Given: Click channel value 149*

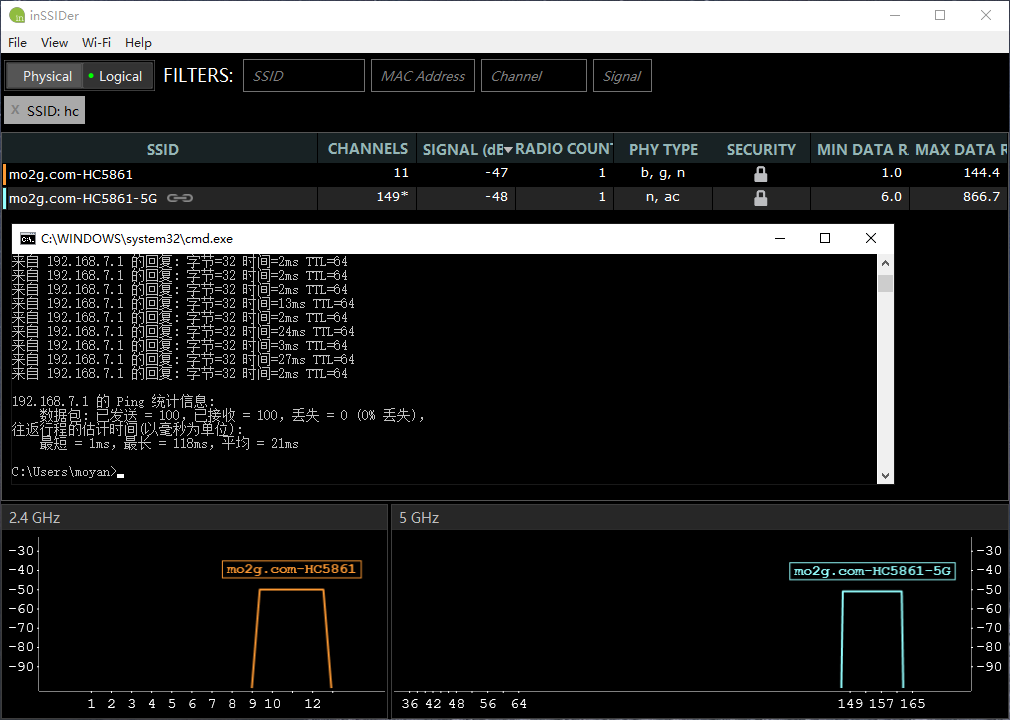Looking at the screenshot, I should click(392, 196).
